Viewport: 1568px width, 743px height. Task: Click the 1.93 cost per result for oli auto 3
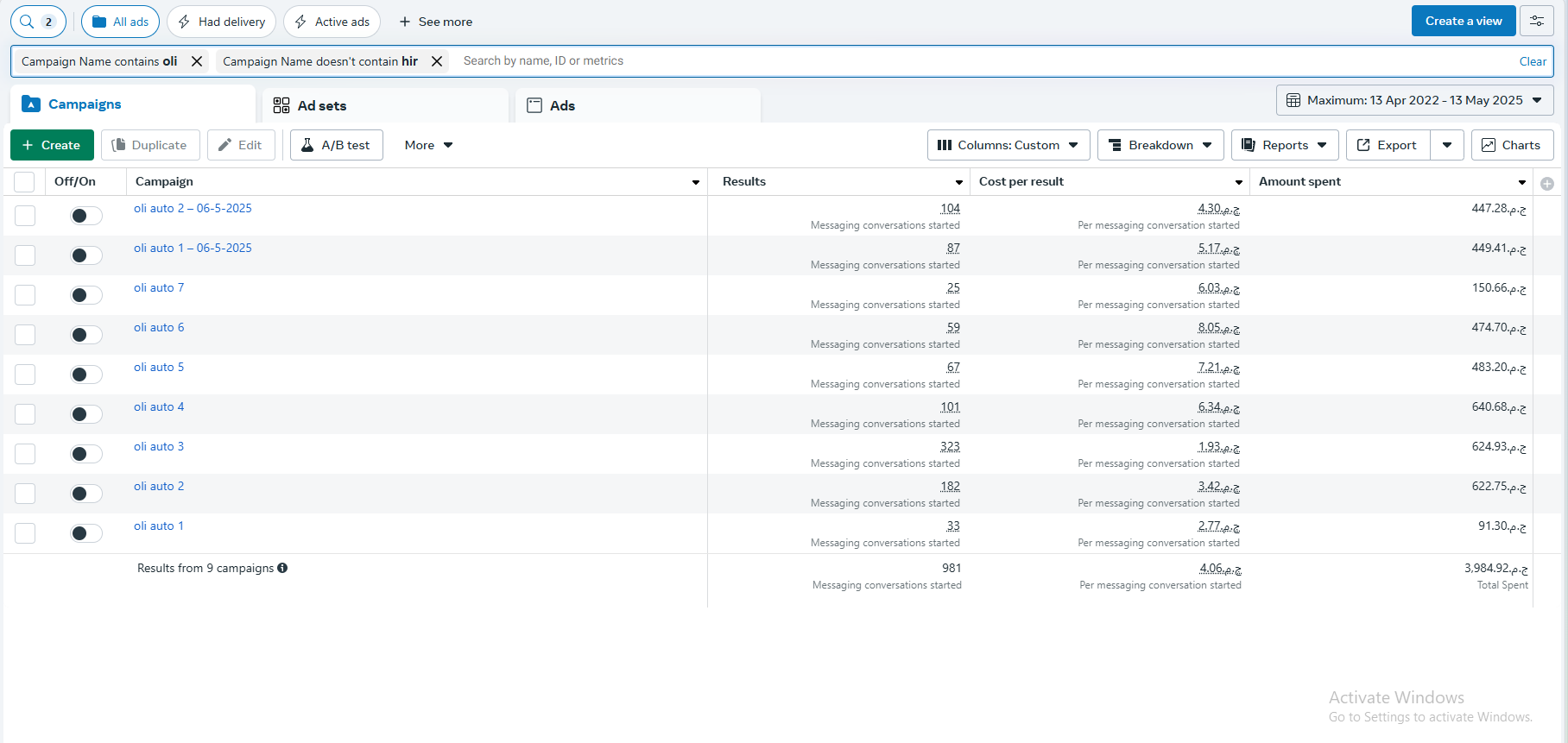[x=1218, y=447]
